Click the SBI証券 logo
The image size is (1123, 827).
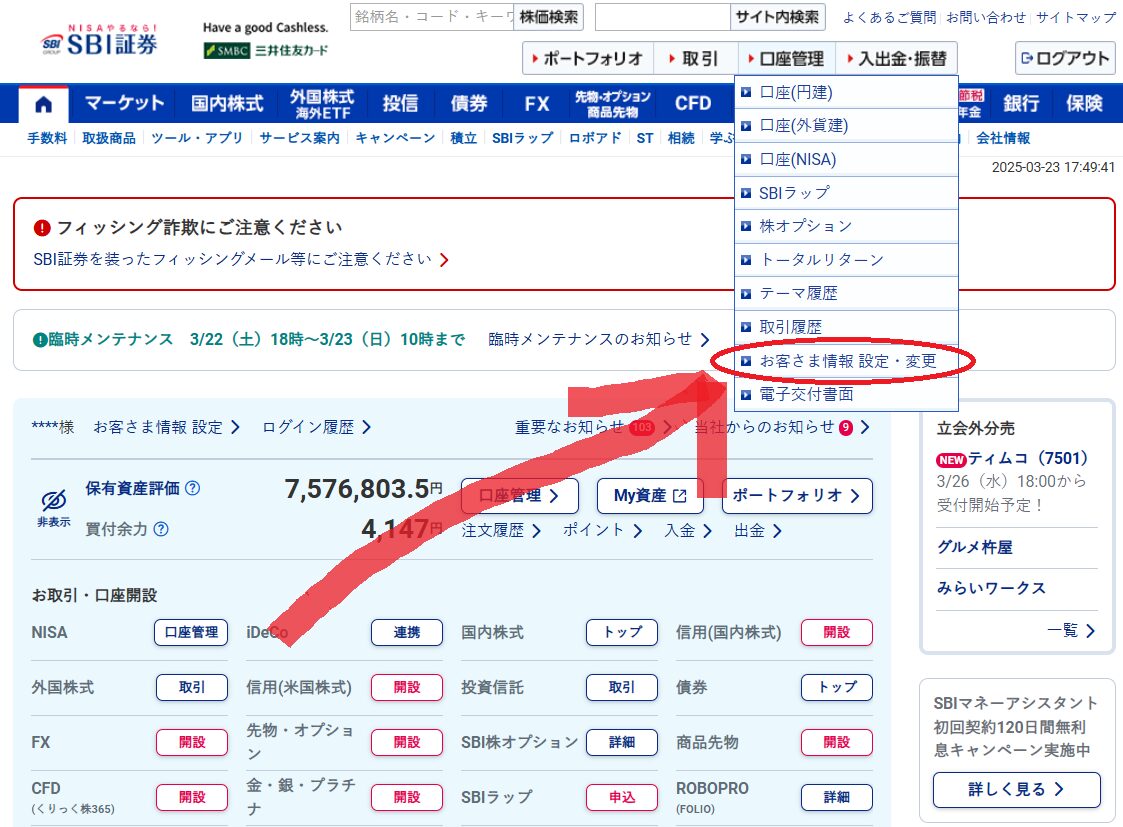coord(68,40)
